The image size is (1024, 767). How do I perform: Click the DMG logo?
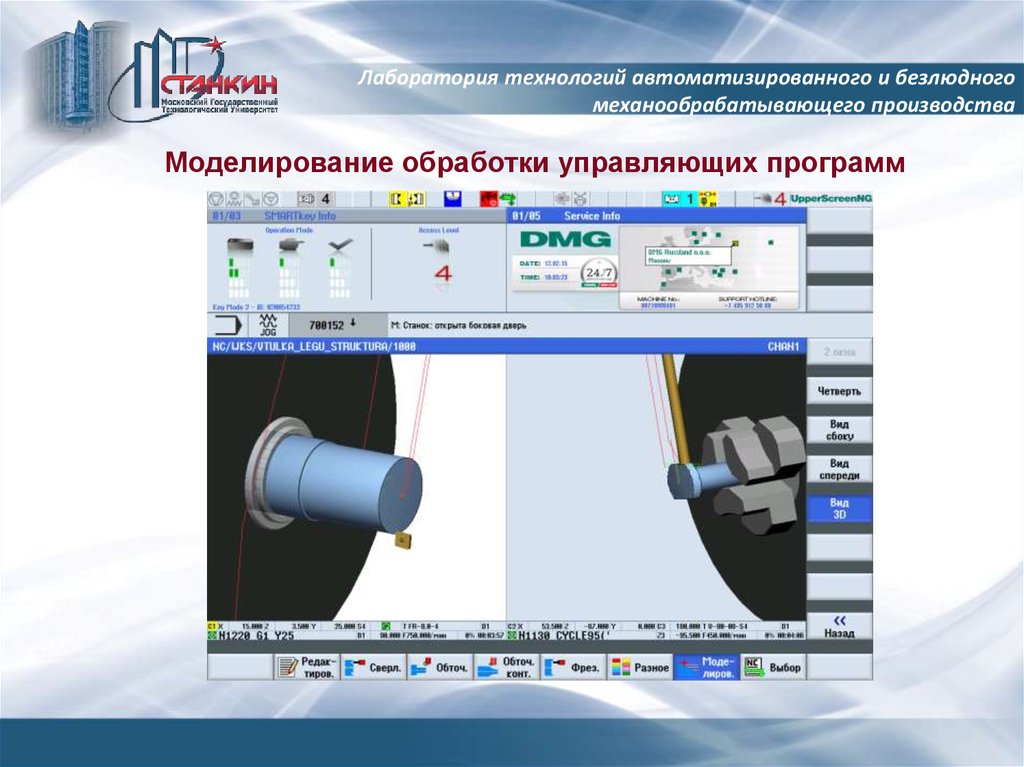[566, 240]
